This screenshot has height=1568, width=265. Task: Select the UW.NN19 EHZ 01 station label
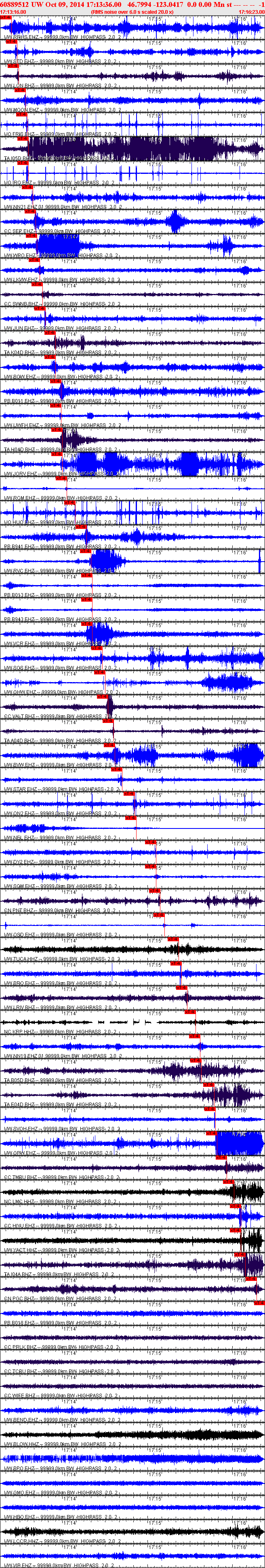[x=63, y=1057]
